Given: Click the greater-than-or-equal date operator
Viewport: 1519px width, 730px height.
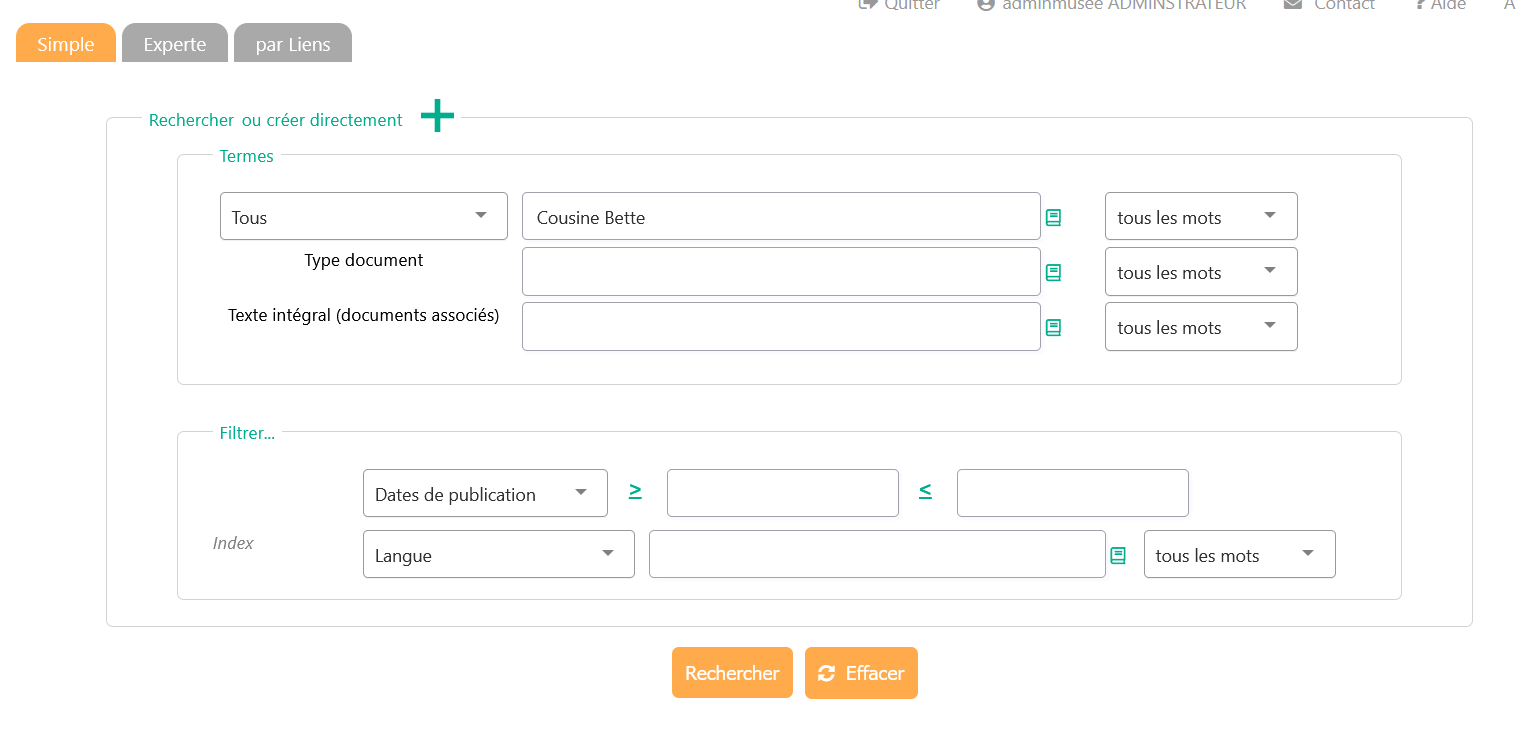Looking at the screenshot, I should pos(635,491).
